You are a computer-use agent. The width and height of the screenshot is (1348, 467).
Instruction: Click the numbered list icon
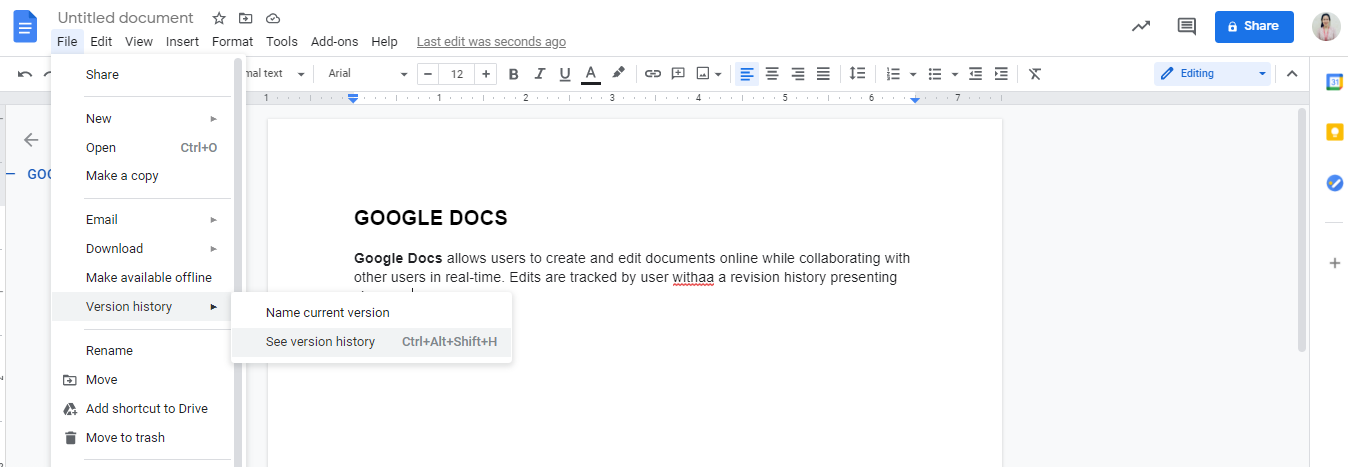coord(893,74)
